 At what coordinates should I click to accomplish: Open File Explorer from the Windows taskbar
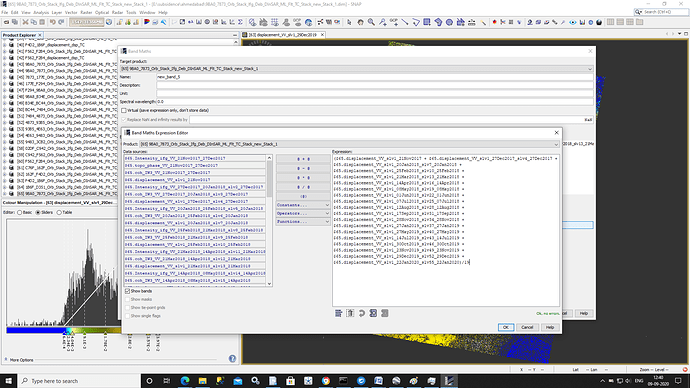tap(202, 381)
